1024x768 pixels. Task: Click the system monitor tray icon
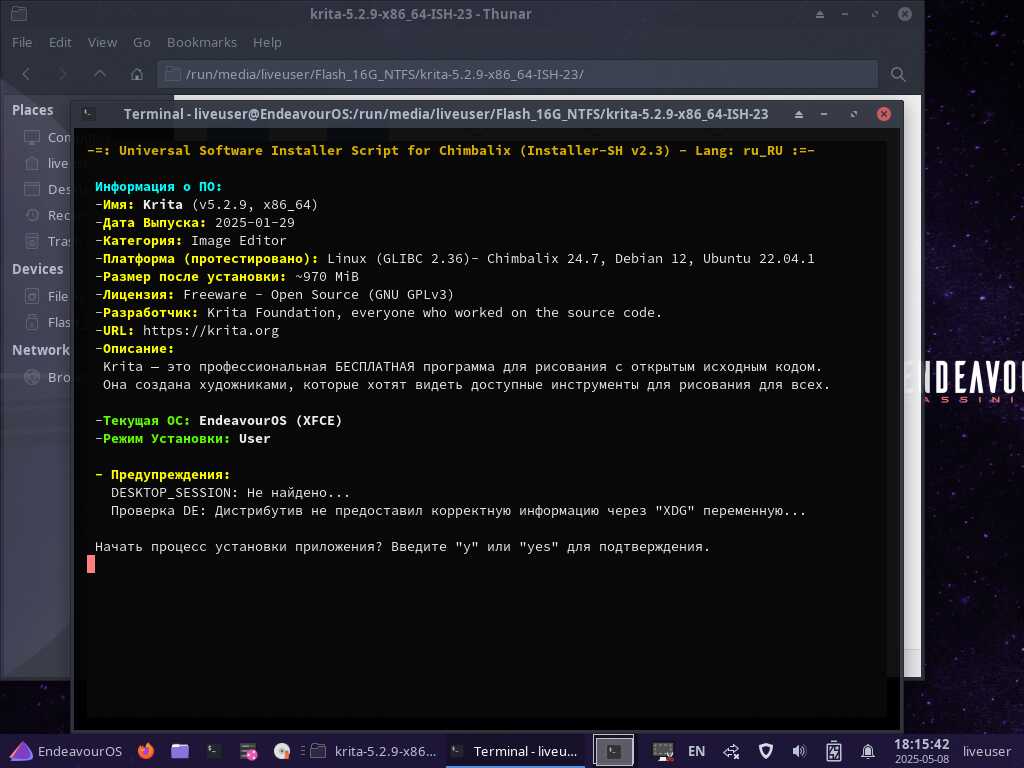[x=663, y=751]
